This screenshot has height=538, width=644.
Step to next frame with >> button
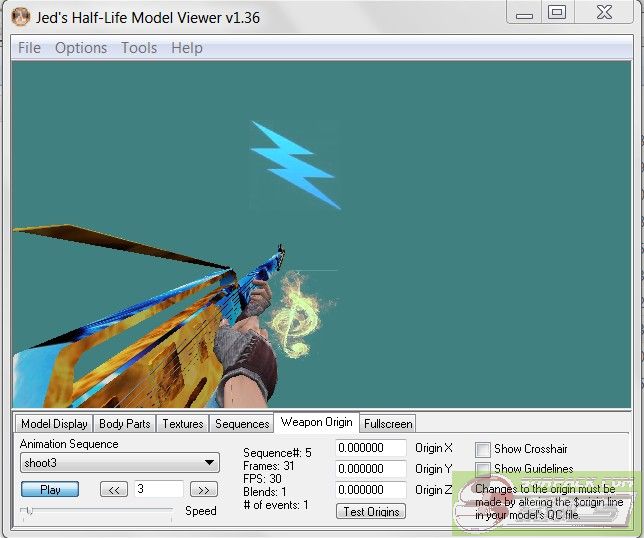203,489
